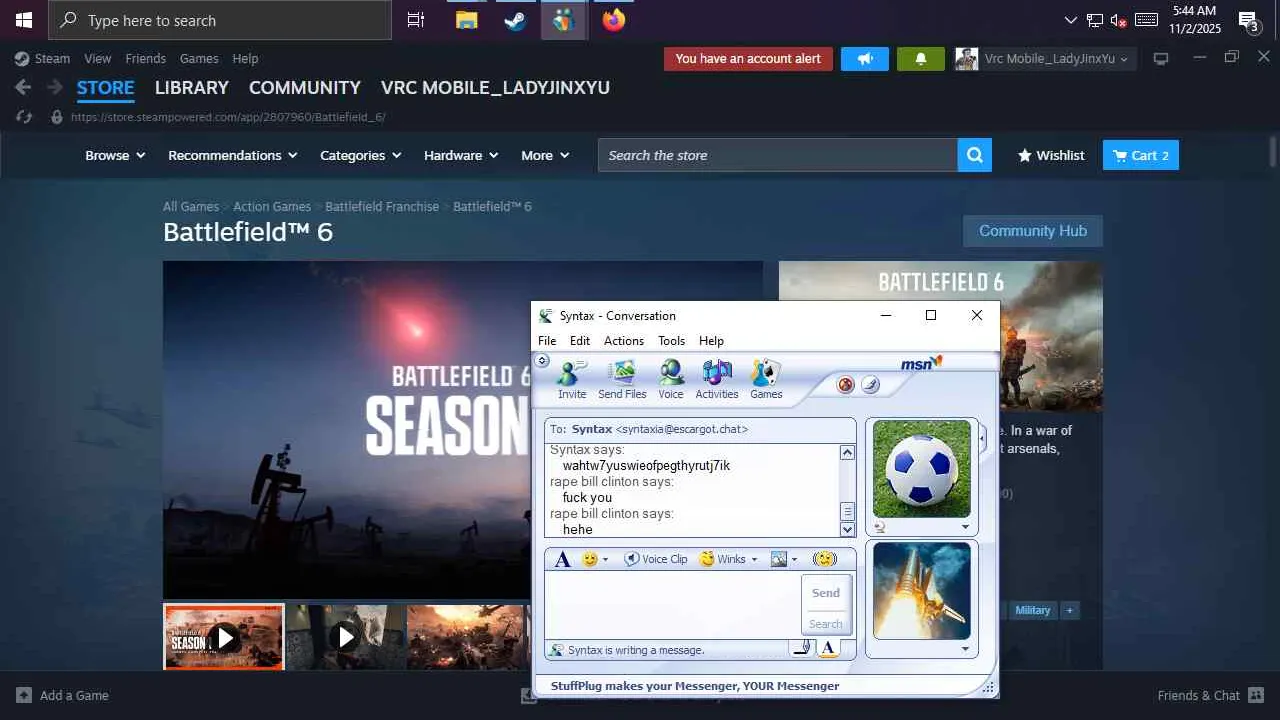Record a Voice Clip message
Image resolution: width=1280 pixels, height=720 pixels.
point(656,559)
